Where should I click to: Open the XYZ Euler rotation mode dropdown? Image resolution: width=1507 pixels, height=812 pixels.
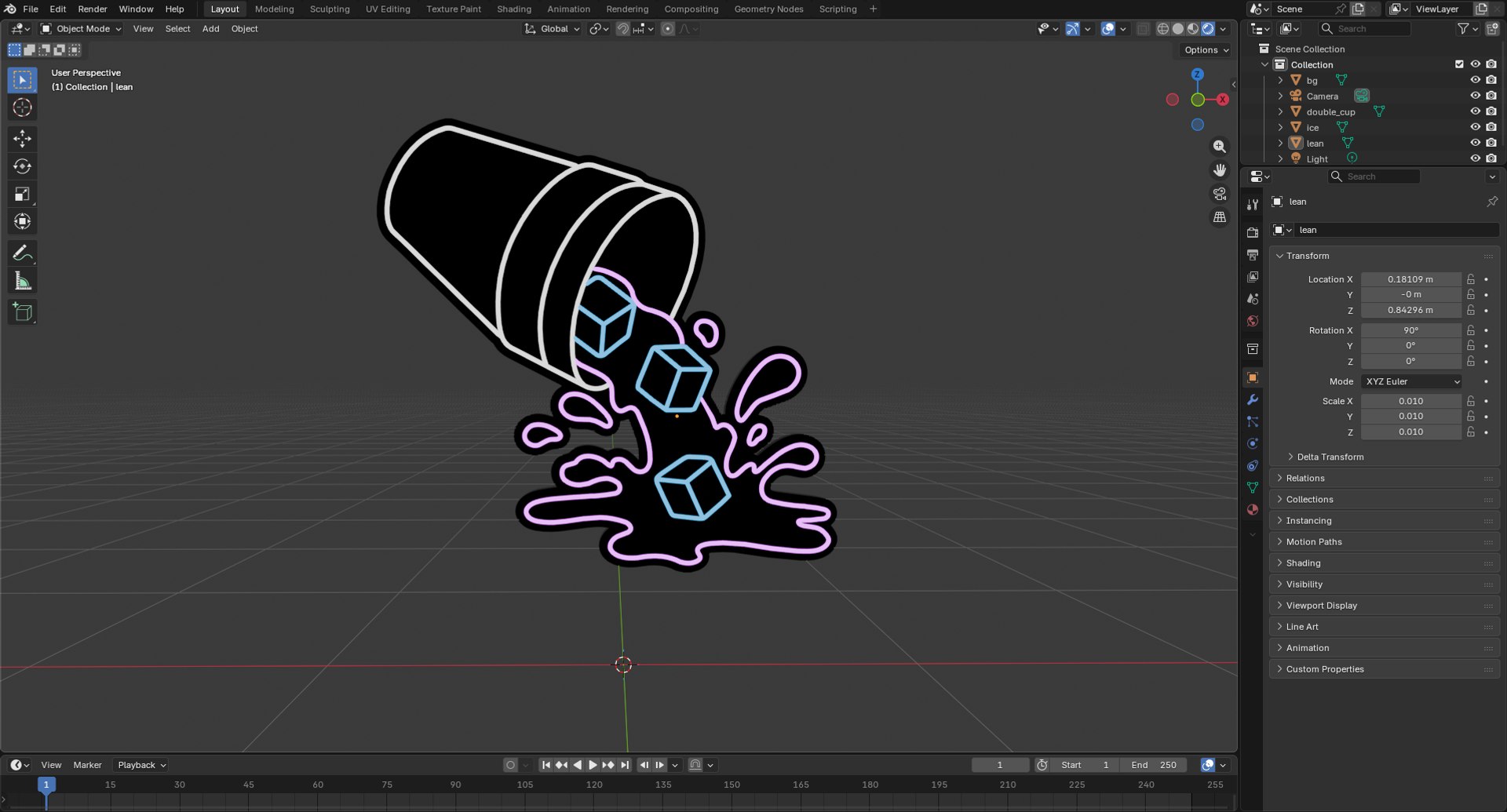pos(1411,381)
